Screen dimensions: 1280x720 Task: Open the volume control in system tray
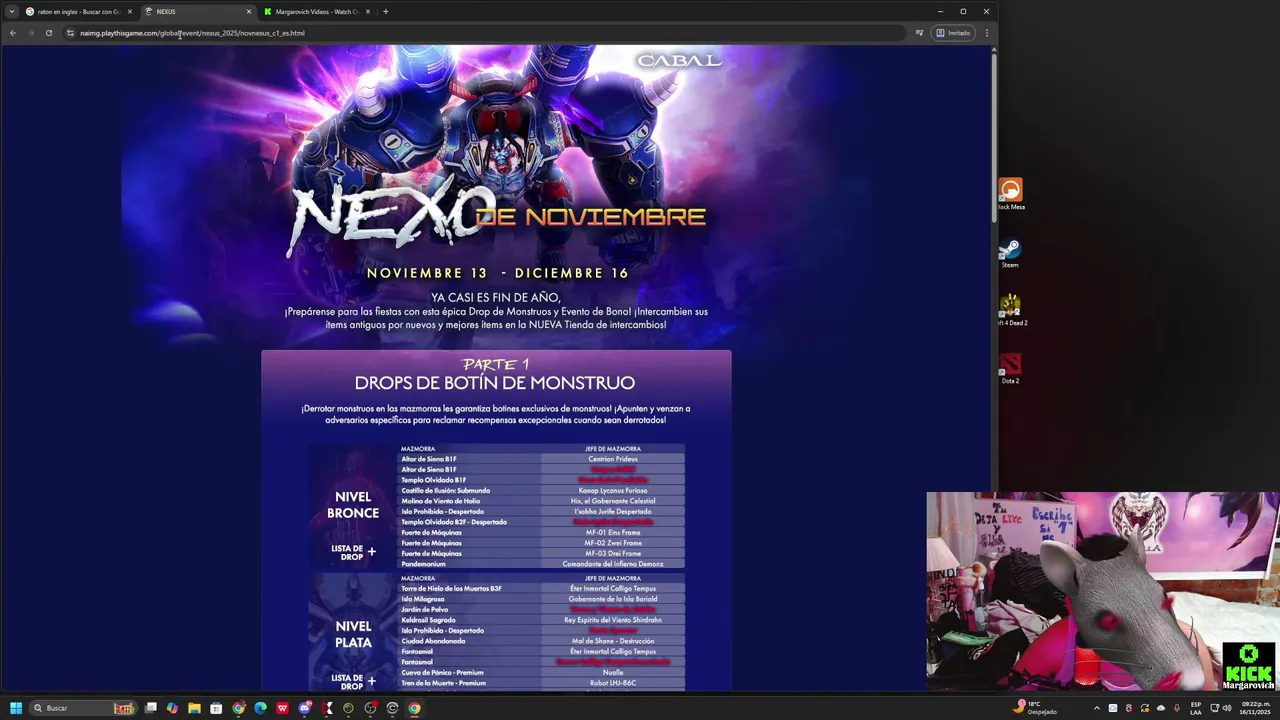1226,708
